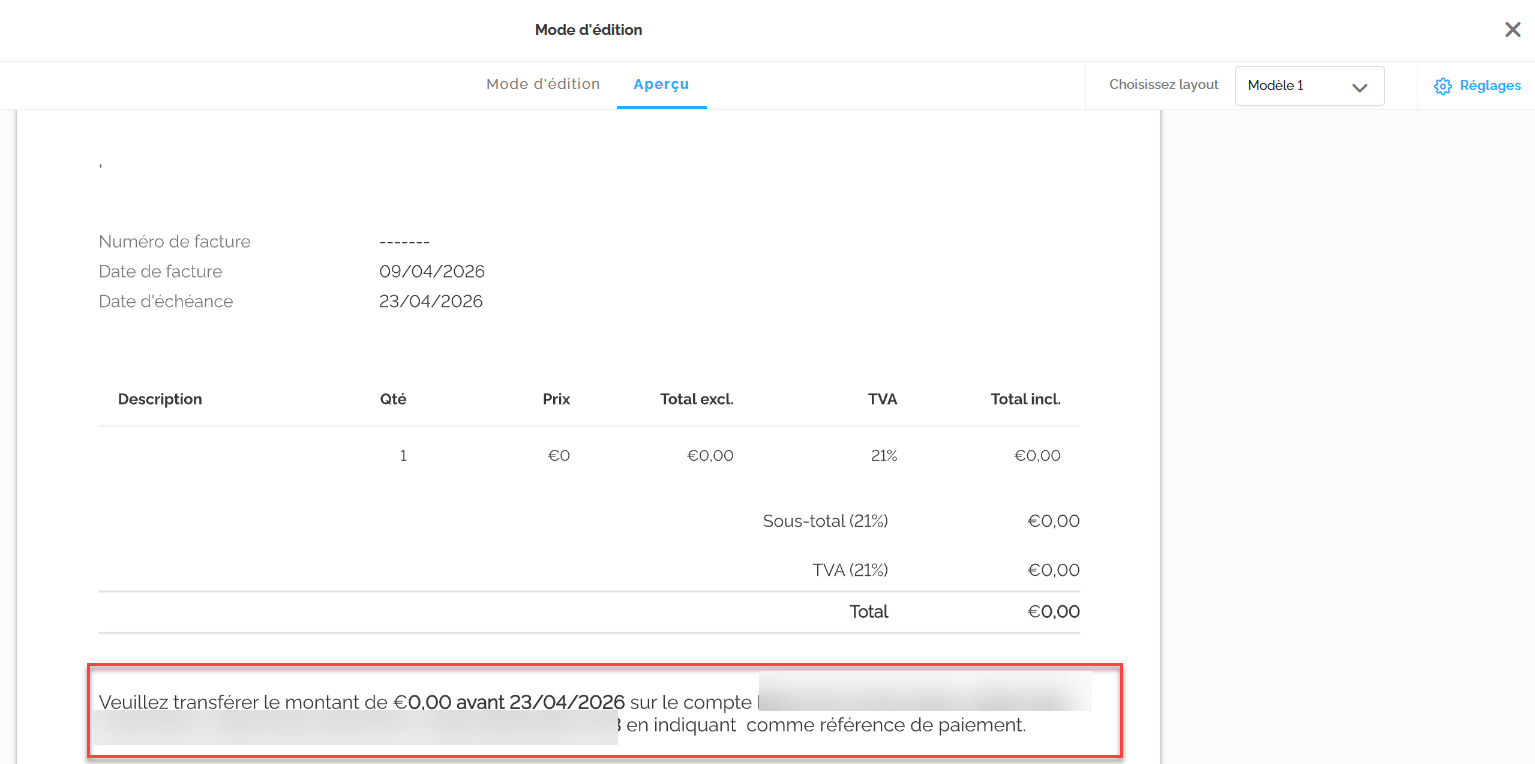1535x764 pixels.
Task: Click the Sous-total (21%) label
Action: click(825, 521)
